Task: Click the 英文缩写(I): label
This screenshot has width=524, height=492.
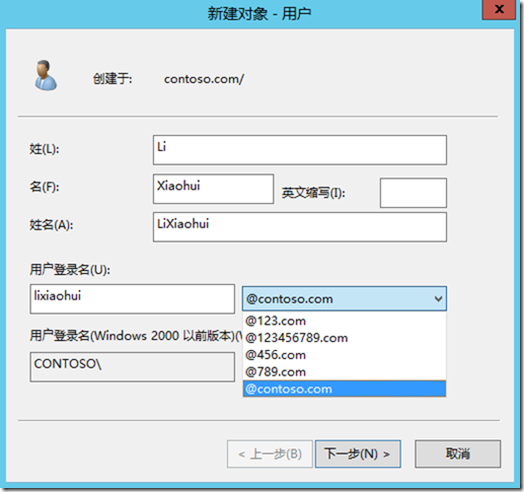Action: pyautogui.click(x=313, y=193)
